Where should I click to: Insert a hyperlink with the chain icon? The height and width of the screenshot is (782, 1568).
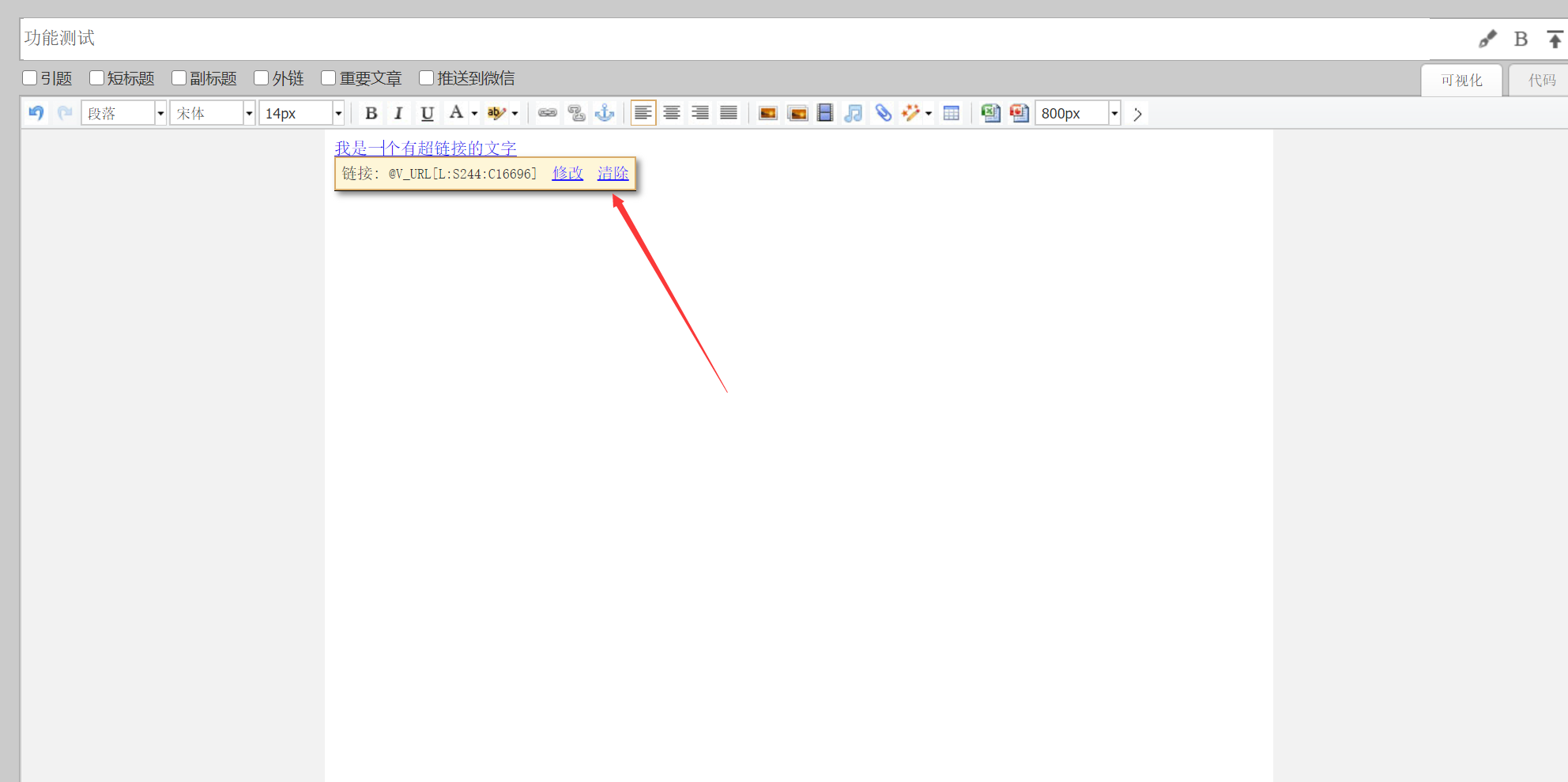tap(548, 113)
